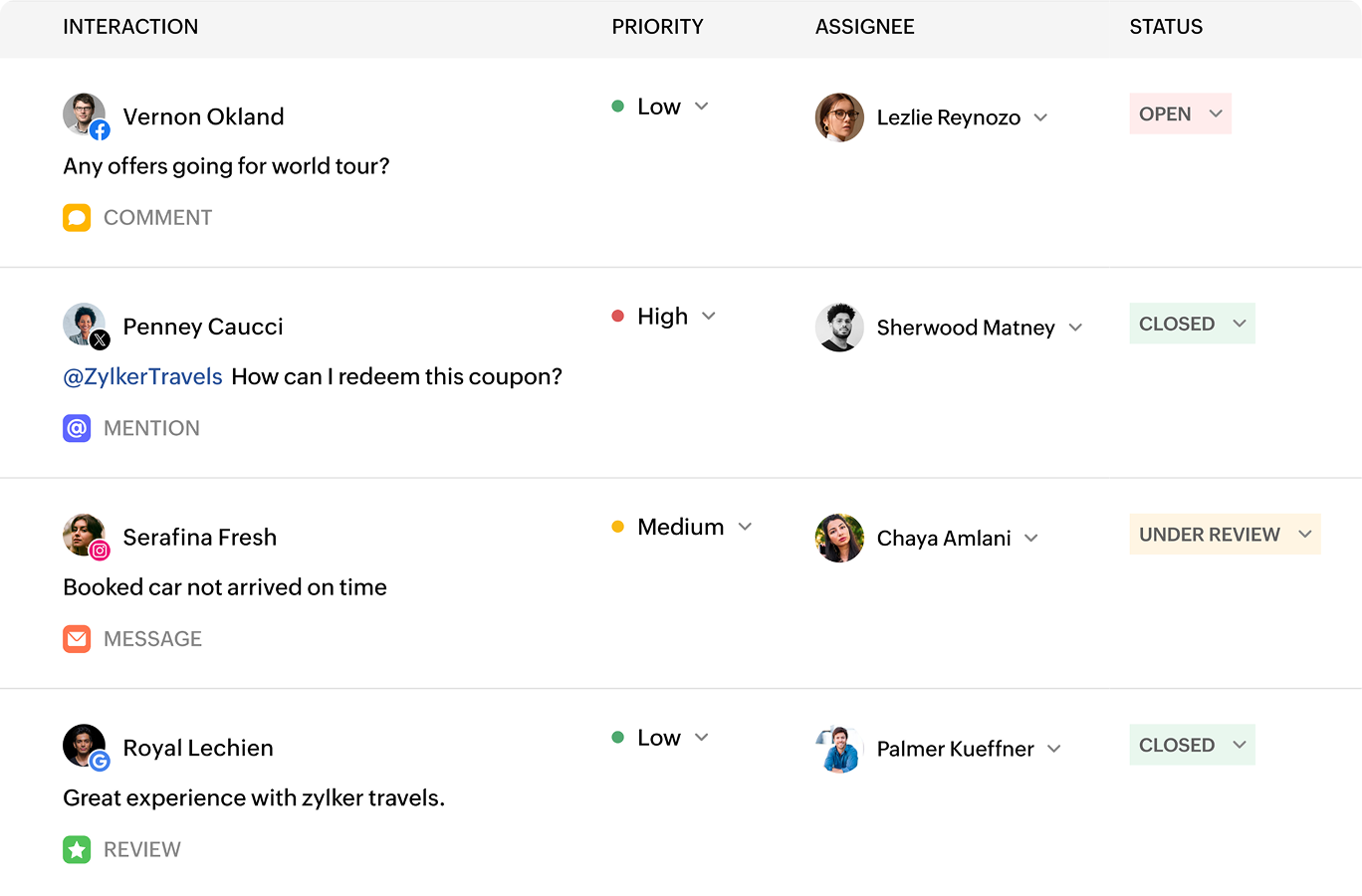Open the @ZylkerTravels mention link

[x=142, y=377]
